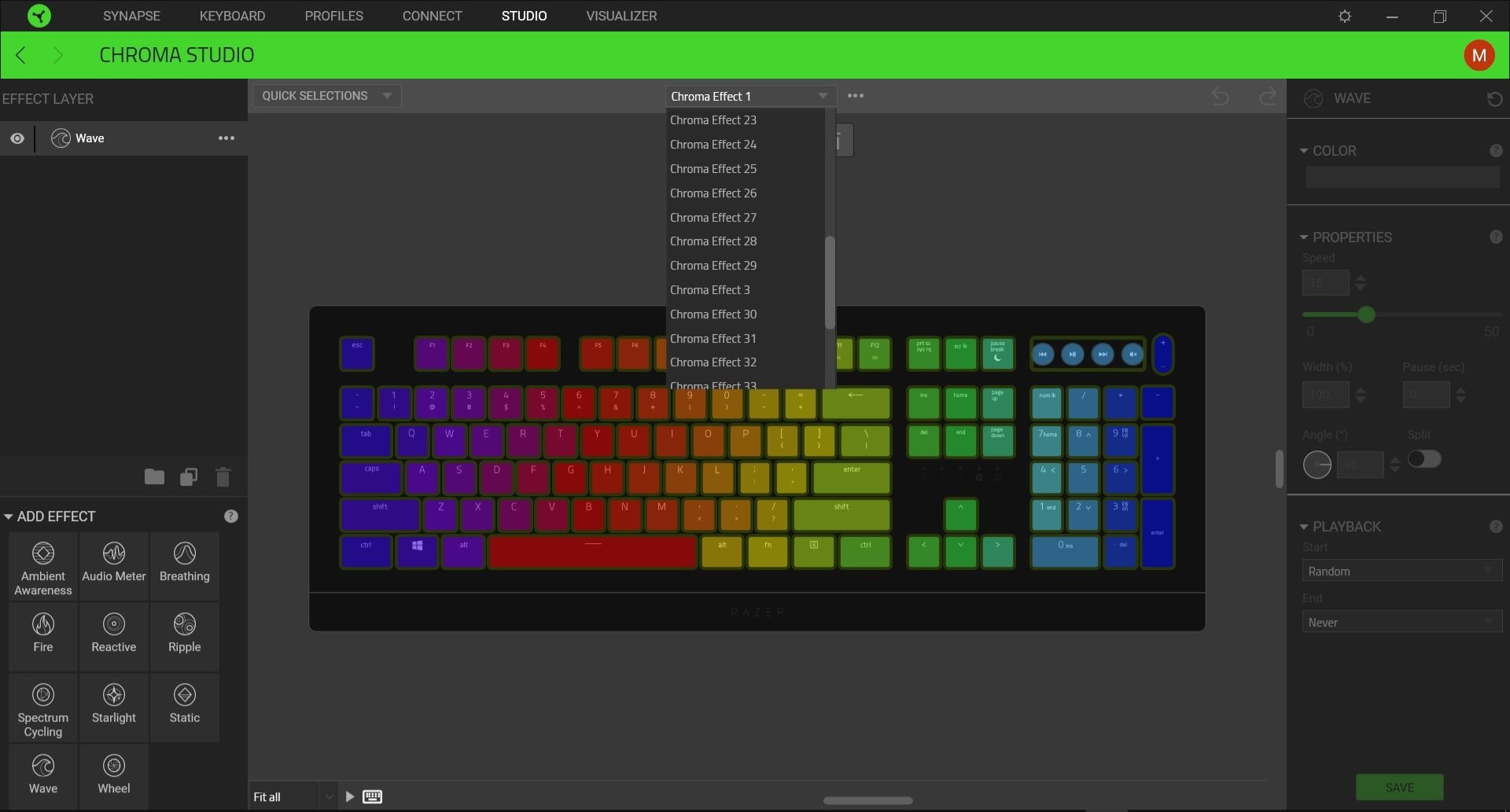Viewport: 1510px width, 812px height.
Task: Select Chroma Effect 30 from list
Action: [745, 314]
